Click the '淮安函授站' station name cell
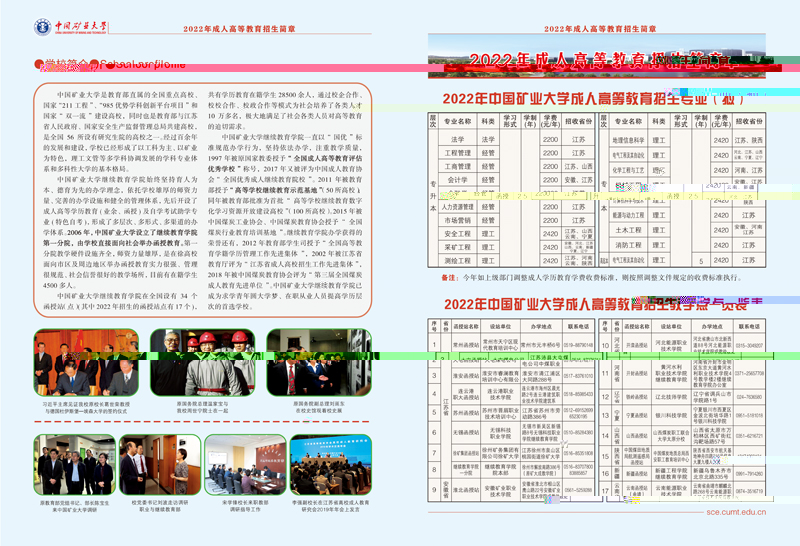 coord(466,376)
